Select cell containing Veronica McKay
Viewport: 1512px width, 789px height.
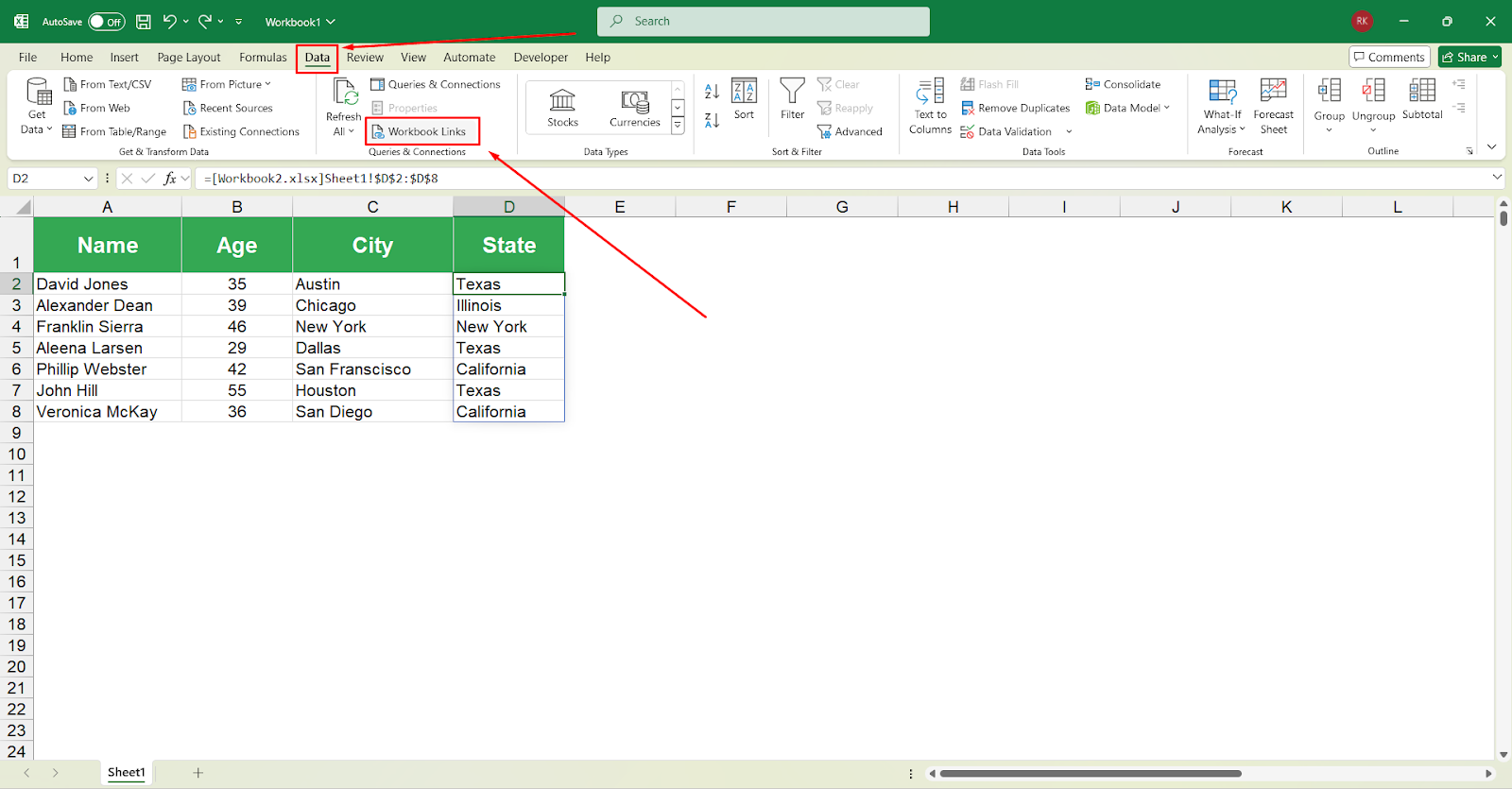pos(108,412)
